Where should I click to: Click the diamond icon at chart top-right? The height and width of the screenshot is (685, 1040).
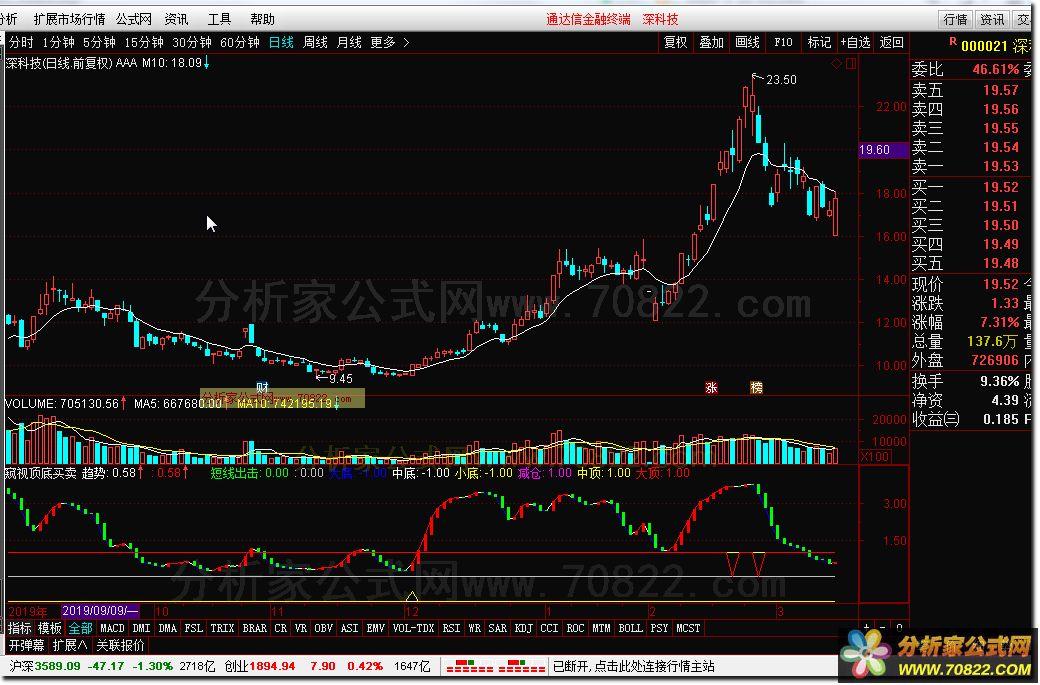837,63
